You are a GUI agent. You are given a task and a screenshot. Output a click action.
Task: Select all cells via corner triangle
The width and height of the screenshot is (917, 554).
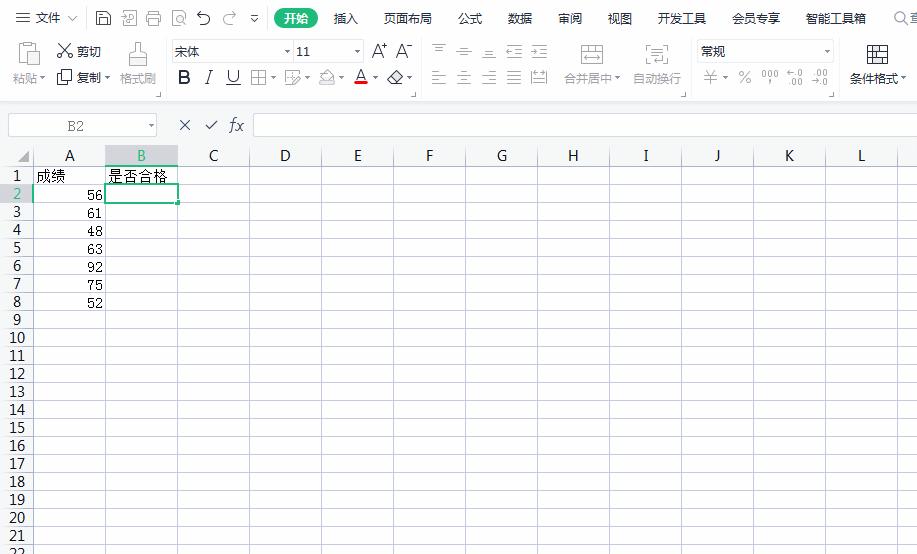pyautogui.click(x=23, y=156)
